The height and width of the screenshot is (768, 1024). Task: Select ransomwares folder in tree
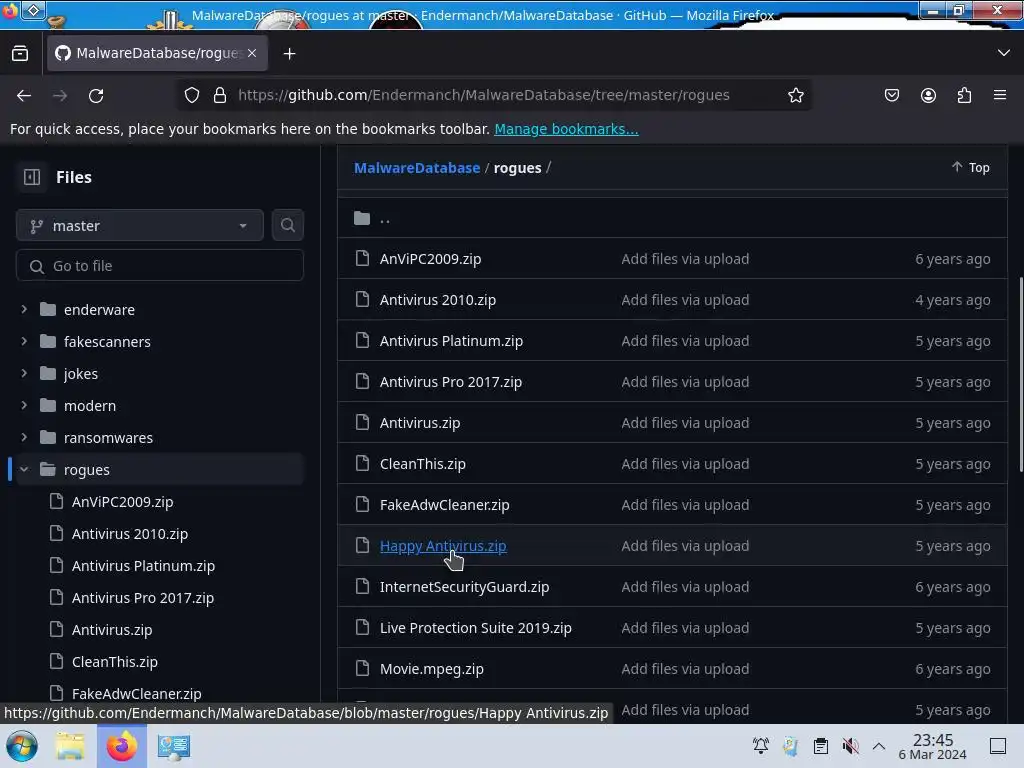pyautogui.click(x=108, y=438)
